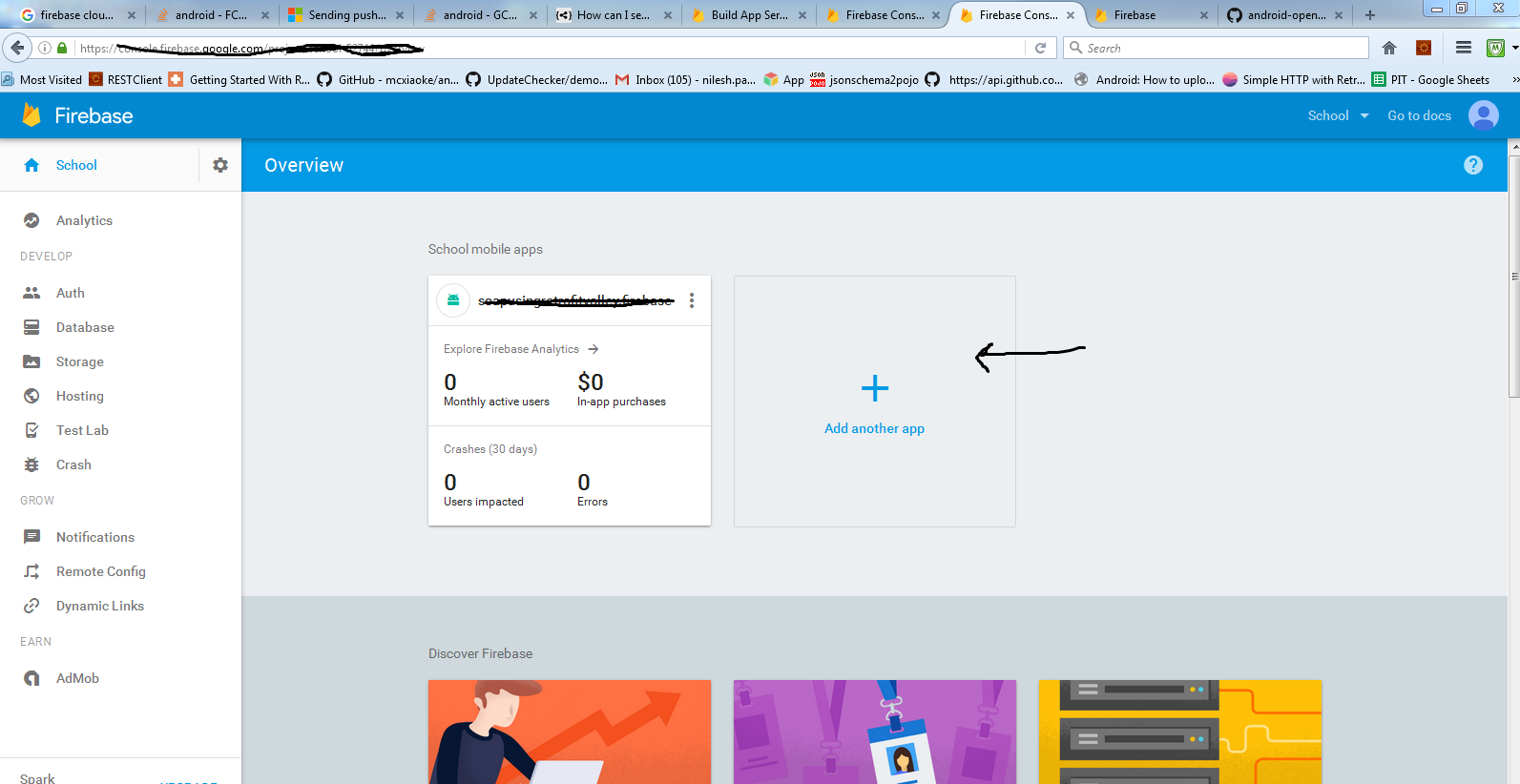The width and height of the screenshot is (1520, 784).
Task: Click the Hosting globe icon
Action: coord(31,396)
